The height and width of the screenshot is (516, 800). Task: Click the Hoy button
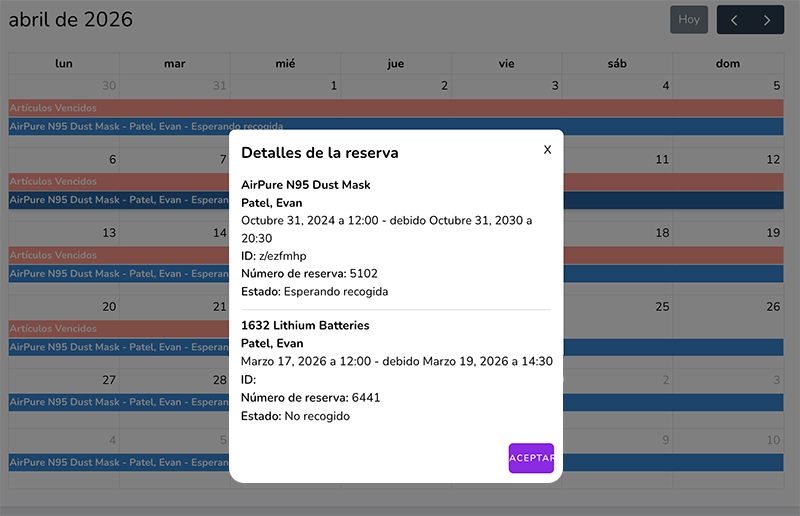689,20
